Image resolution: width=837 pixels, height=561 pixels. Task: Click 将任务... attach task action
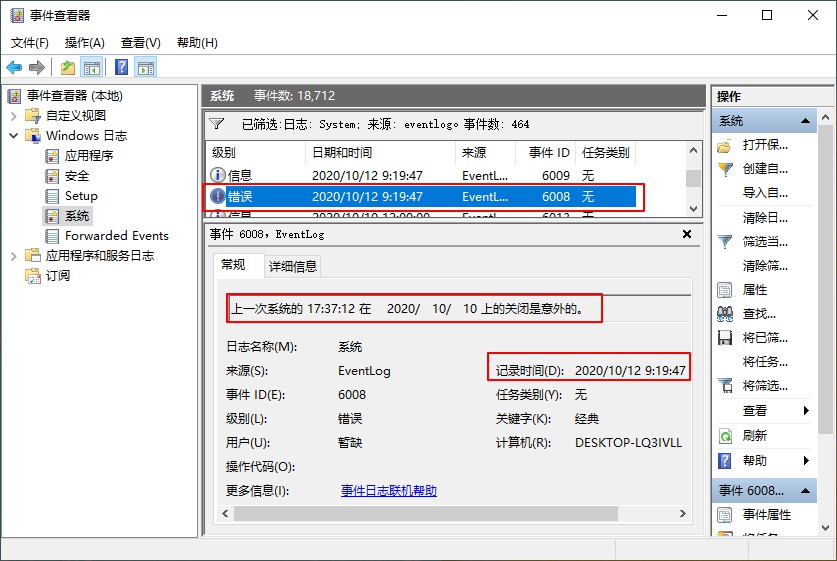coord(765,362)
